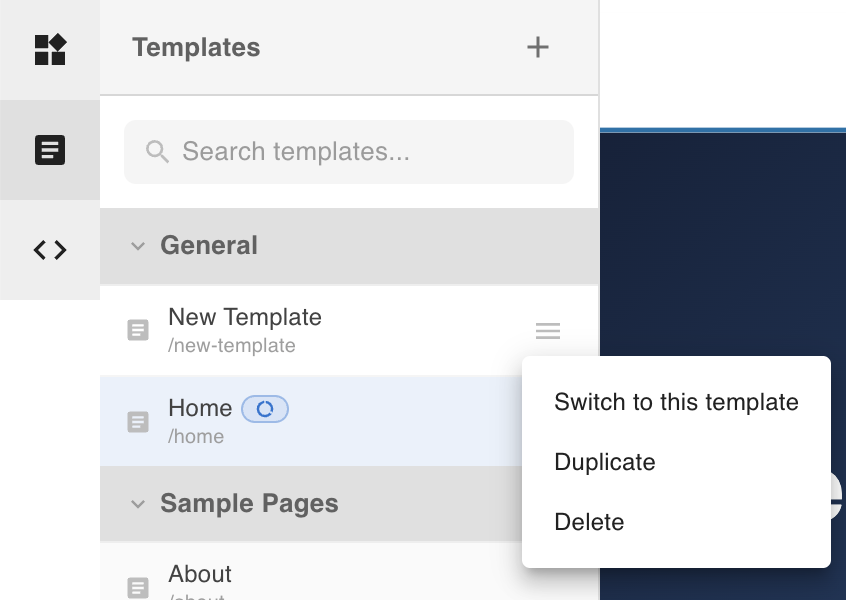Click the search magnifier icon
The height and width of the screenshot is (600, 846).
[157, 152]
